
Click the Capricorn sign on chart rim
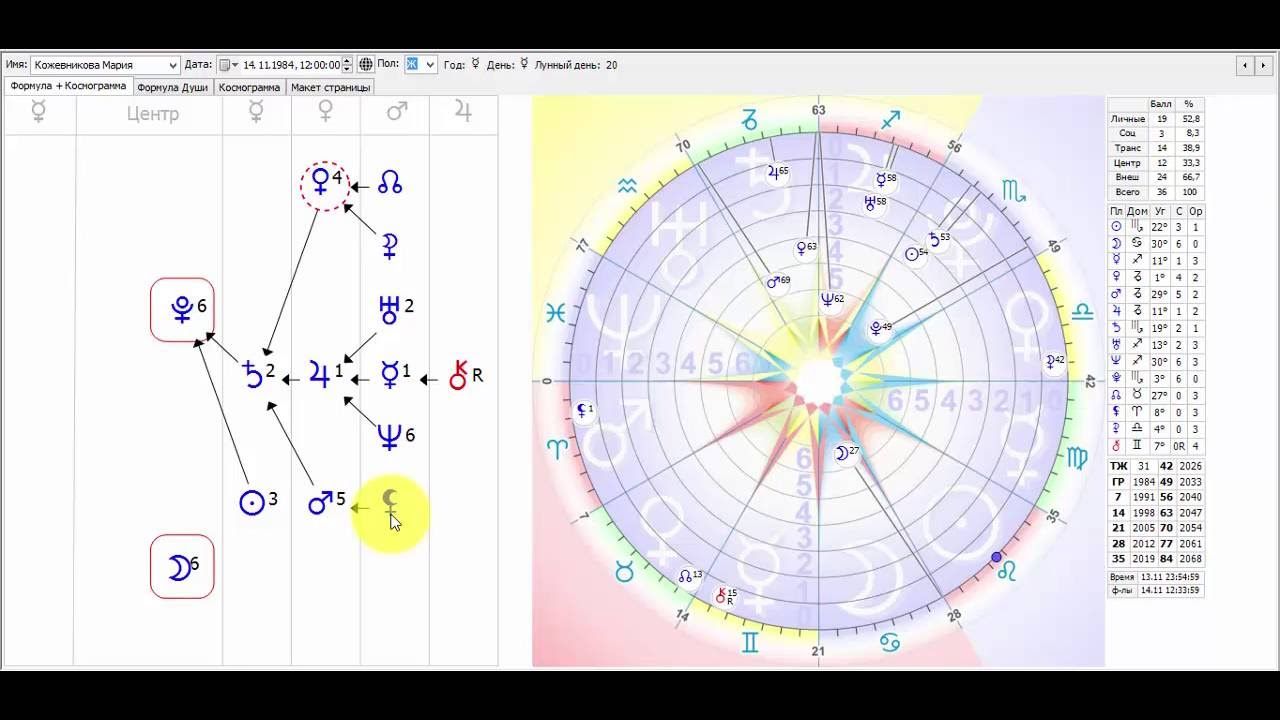click(x=749, y=121)
